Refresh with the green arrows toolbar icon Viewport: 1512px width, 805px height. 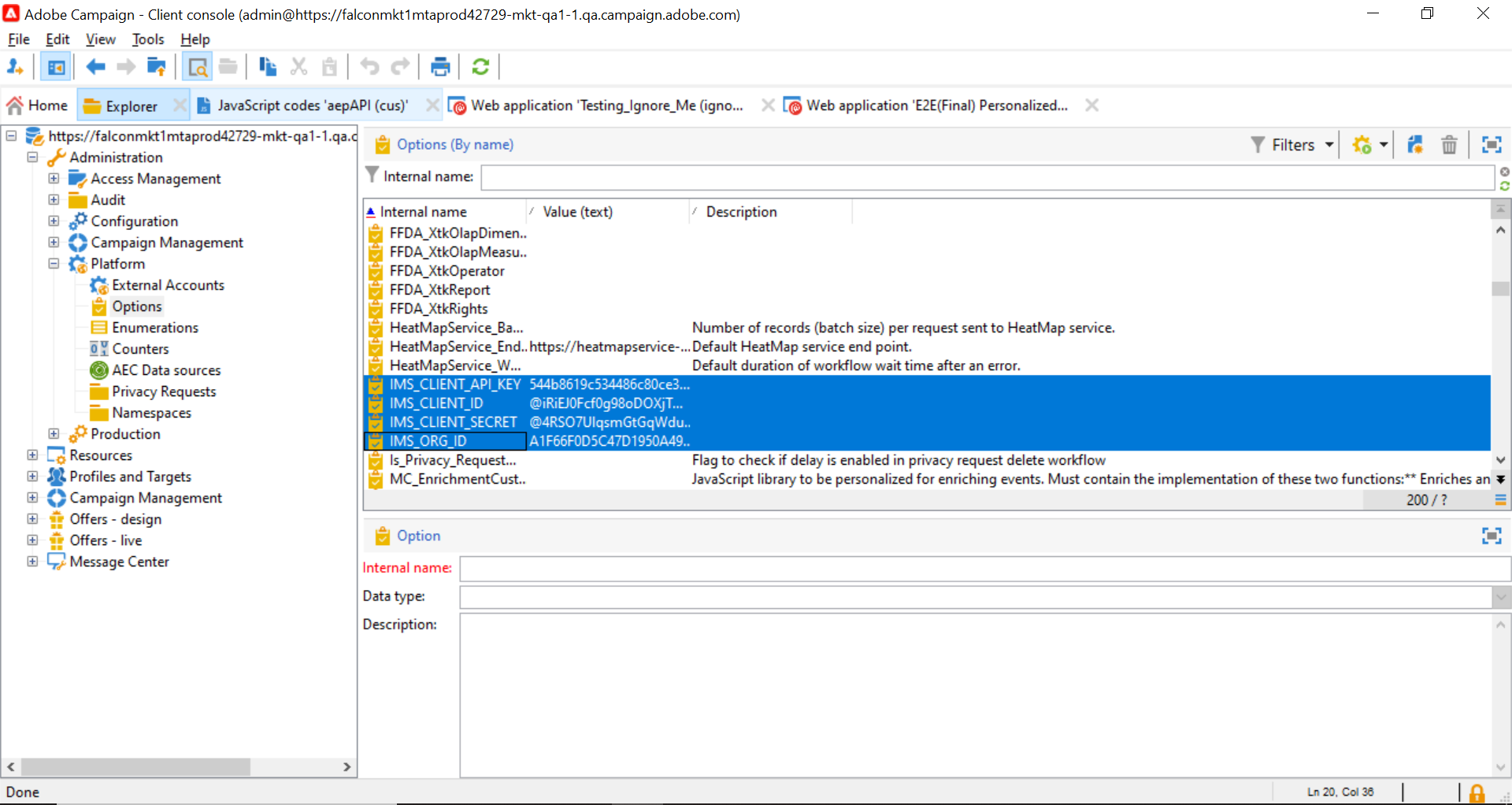click(x=480, y=67)
